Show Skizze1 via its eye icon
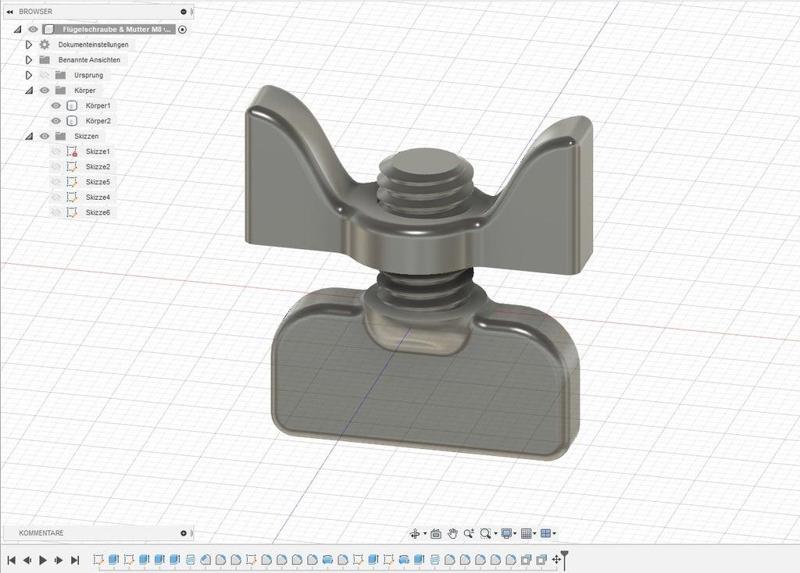 point(56,152)
